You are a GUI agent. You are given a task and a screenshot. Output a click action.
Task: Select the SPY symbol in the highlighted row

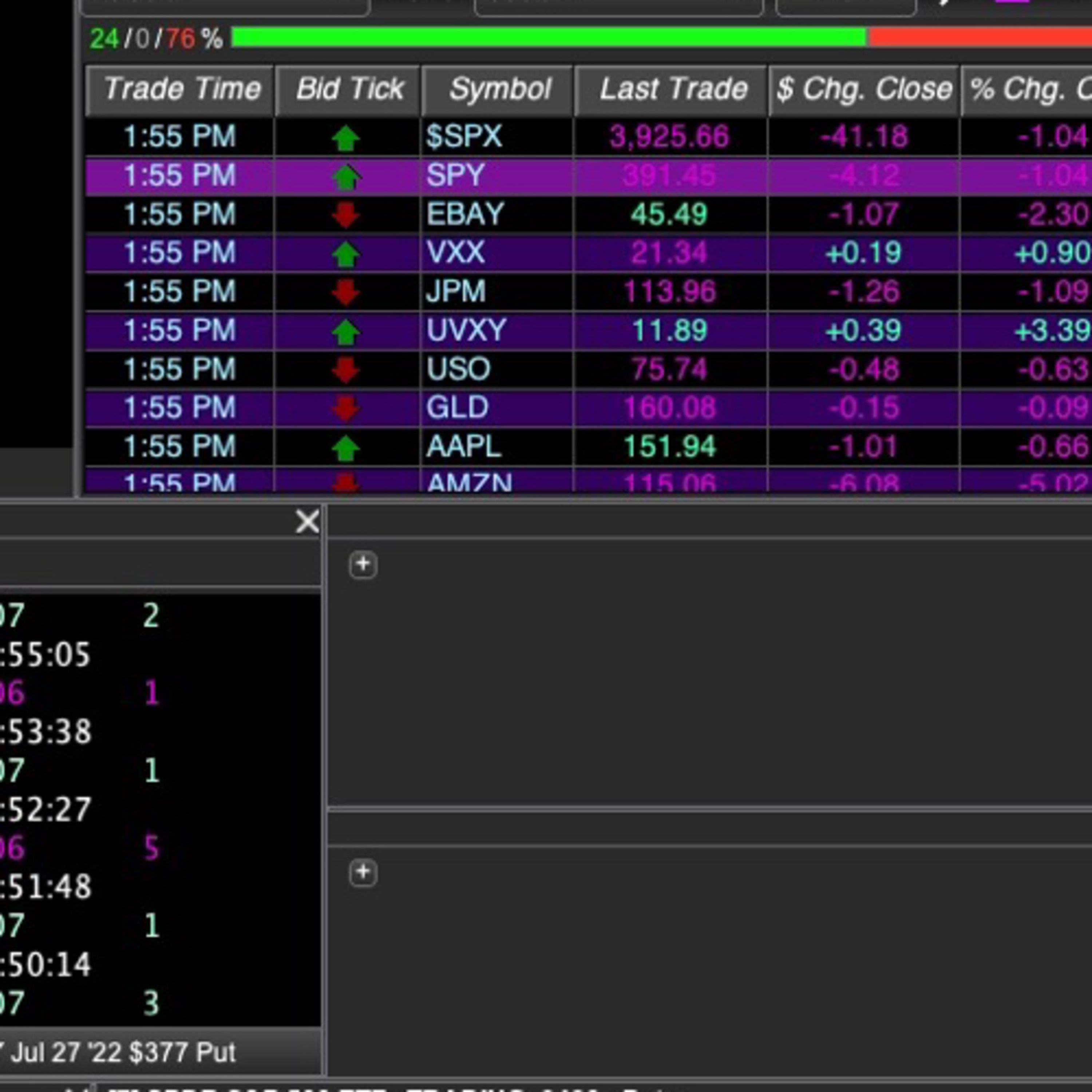(x=456, y=175)
